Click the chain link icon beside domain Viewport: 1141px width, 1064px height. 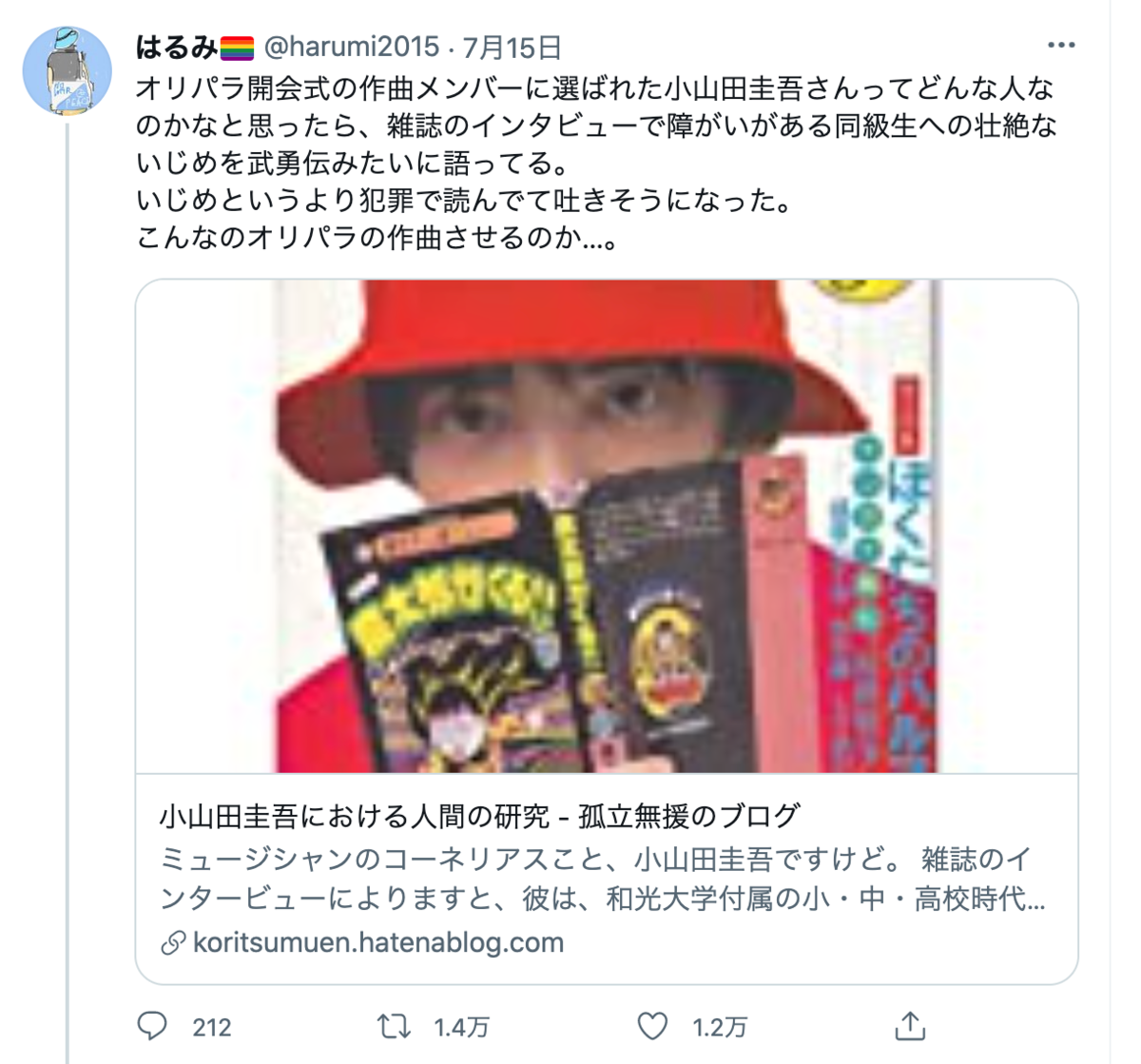tap(173, 943)
